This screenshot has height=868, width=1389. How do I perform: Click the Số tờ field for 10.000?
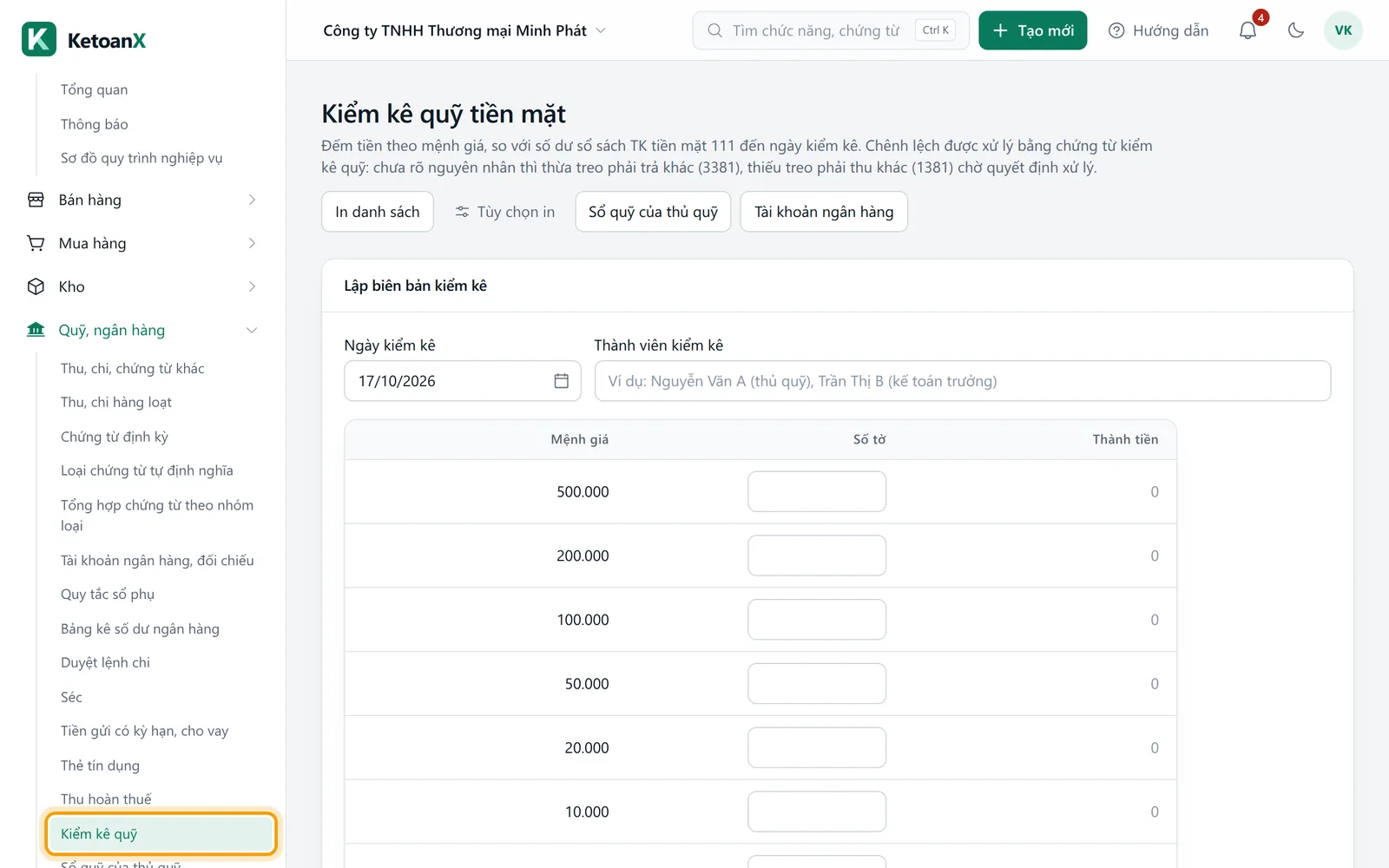coord(817,812)
